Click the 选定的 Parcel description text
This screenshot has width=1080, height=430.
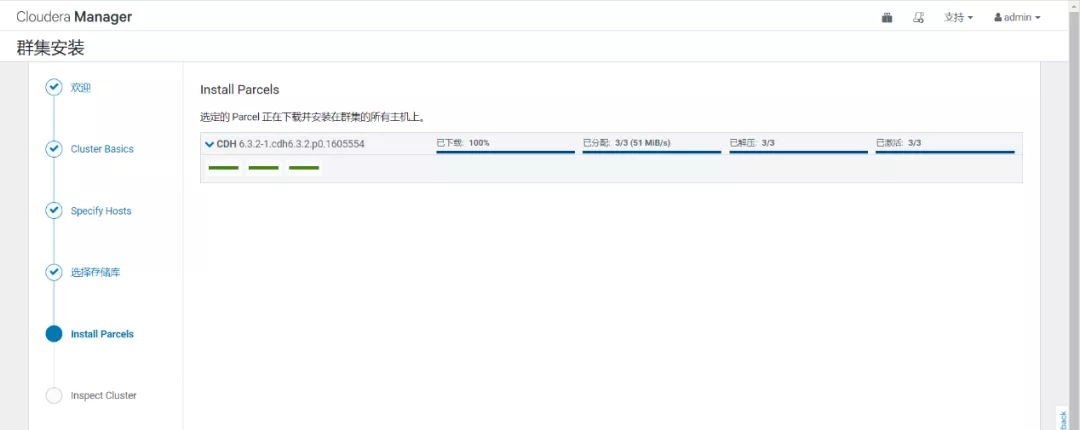coord(312,117)
